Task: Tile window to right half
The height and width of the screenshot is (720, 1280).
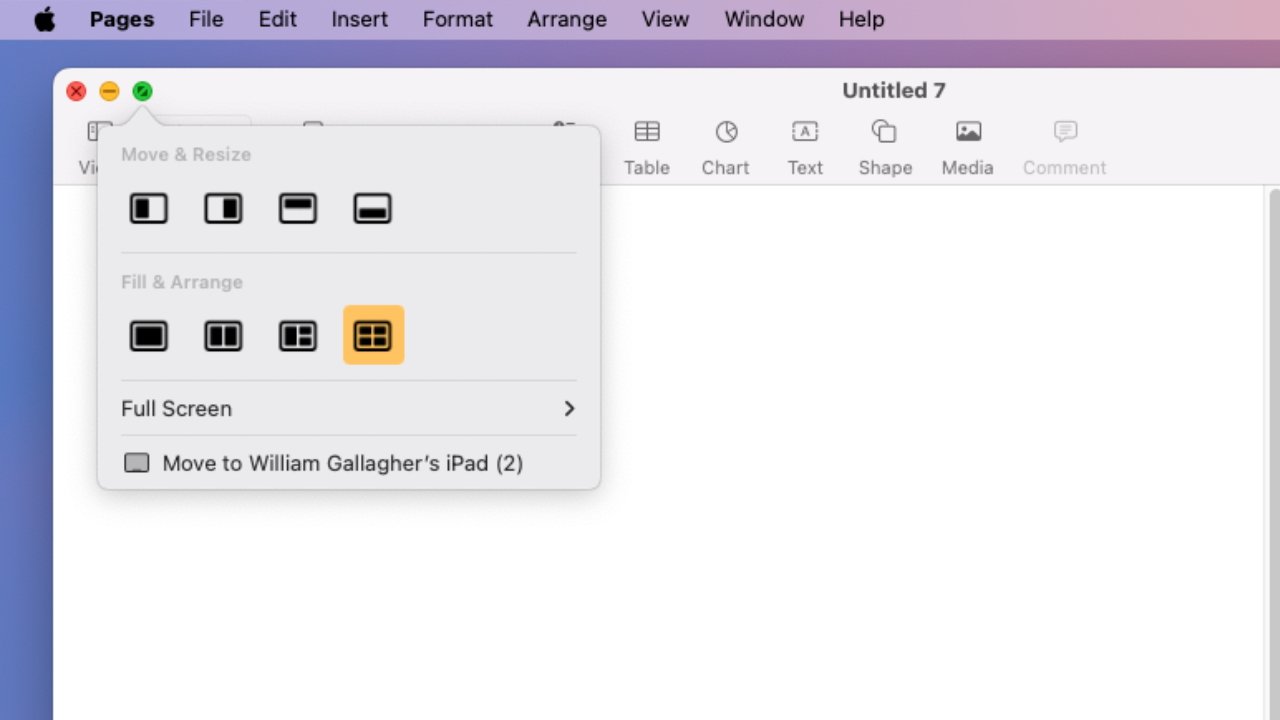Action: click(223, 208)
